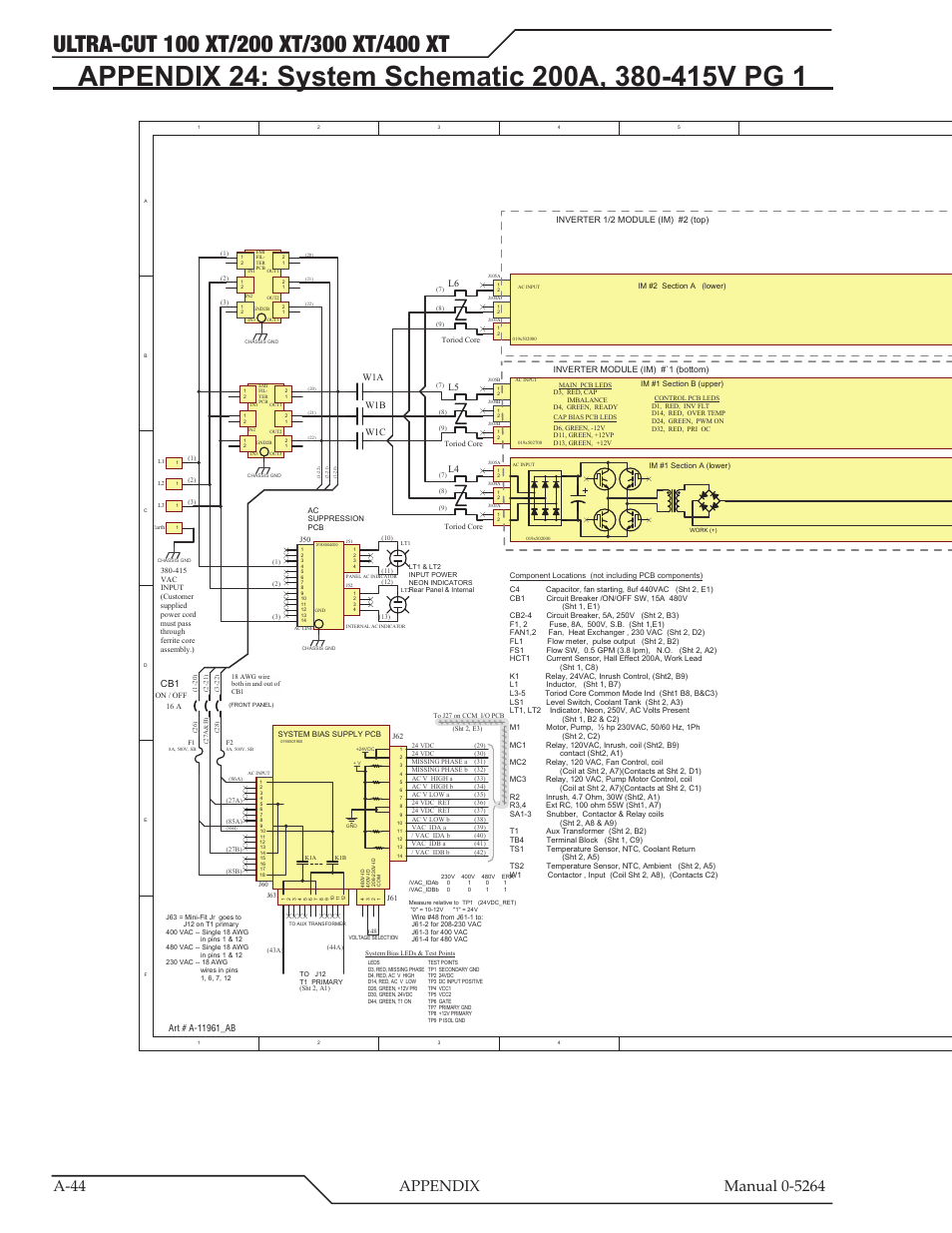Click the CONTROL PCB LEDS heading
The image size is (952, 1233).
(x=687, y=398)
